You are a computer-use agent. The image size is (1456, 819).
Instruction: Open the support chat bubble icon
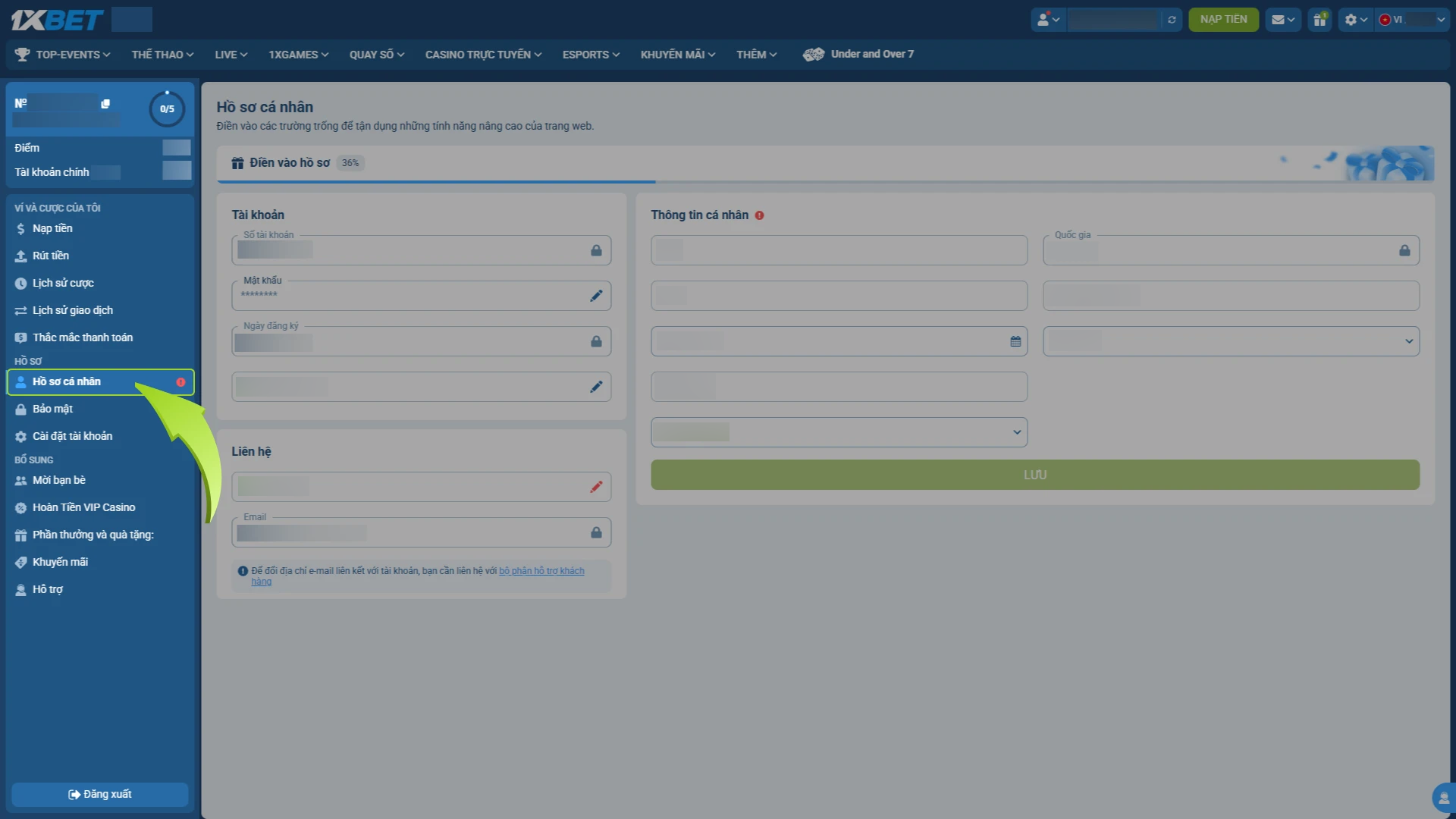[x=1444, y=798]
